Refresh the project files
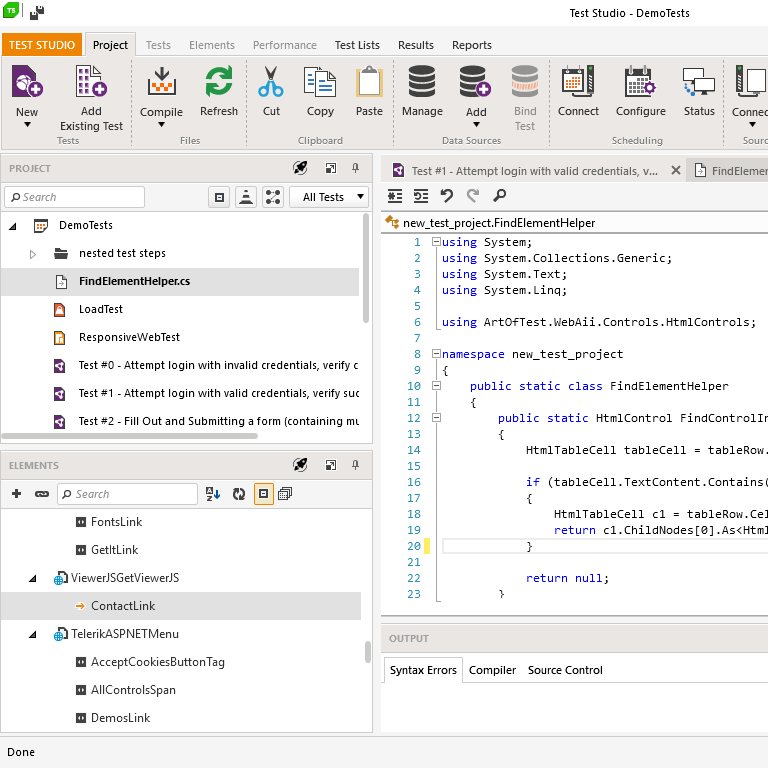 point(218,81)
